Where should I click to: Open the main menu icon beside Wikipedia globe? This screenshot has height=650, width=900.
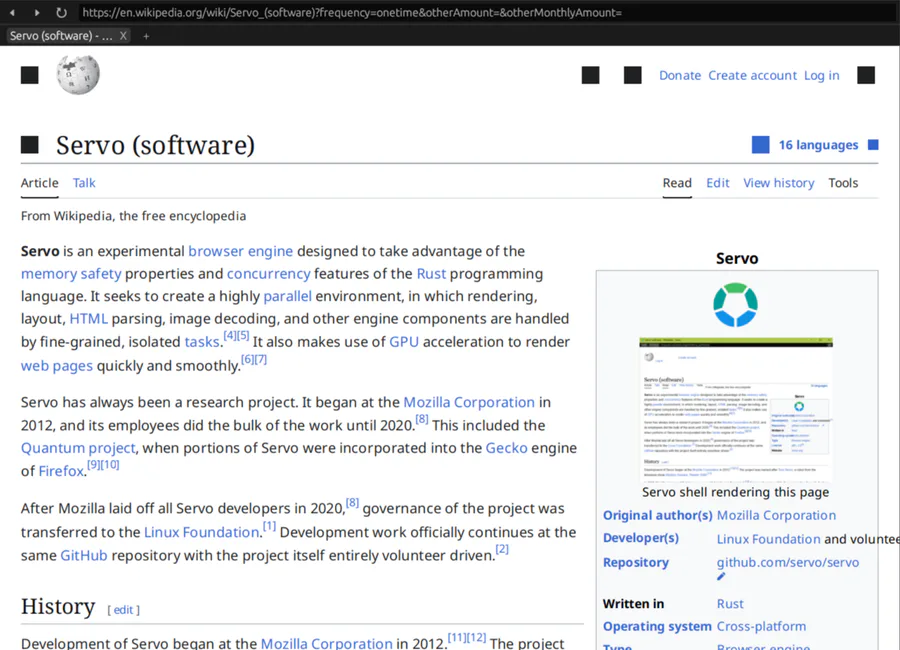[x=30, y=75]
